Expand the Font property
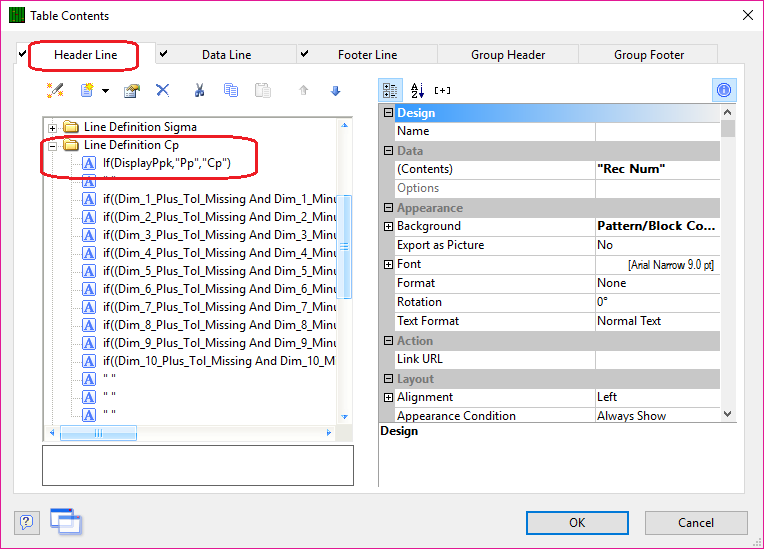This screenshot has height=549, width=764. click(x=388, y=265)
